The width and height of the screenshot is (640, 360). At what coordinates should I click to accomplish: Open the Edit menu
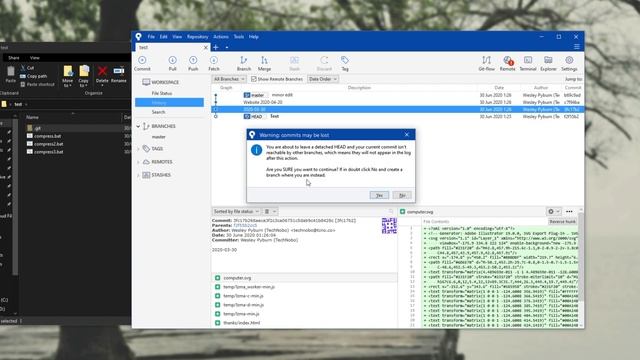(x=163, y=37)
